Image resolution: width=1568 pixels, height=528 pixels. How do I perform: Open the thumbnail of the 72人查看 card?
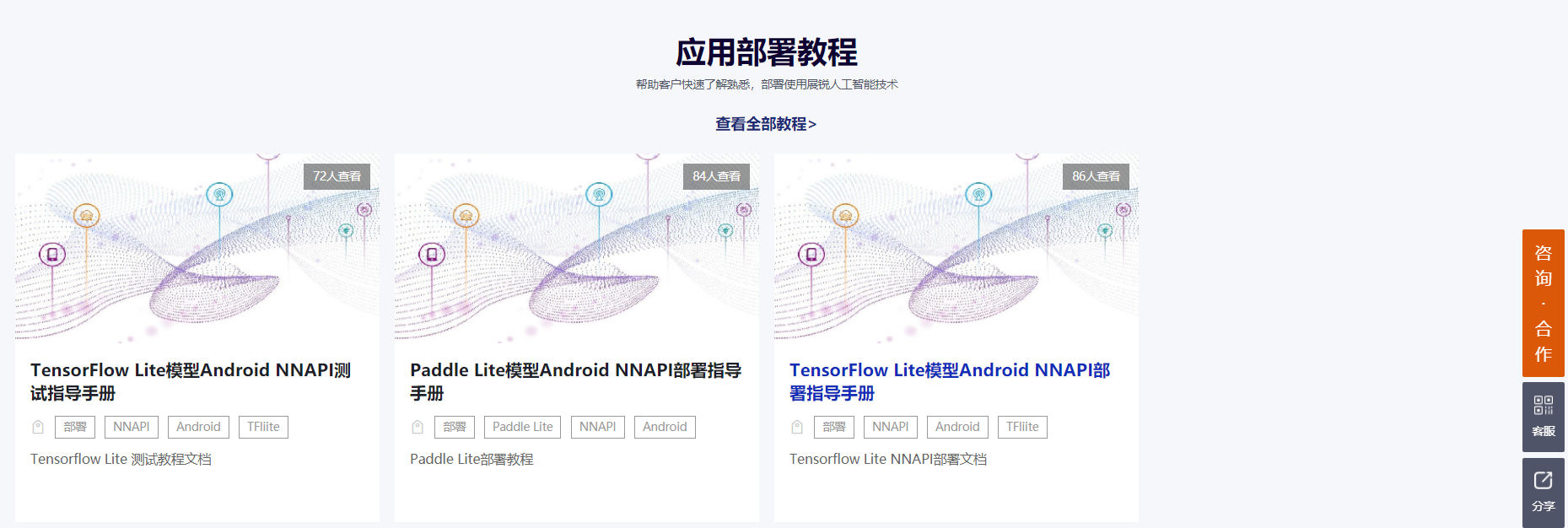pyautogui.click(x=197, y=248)
